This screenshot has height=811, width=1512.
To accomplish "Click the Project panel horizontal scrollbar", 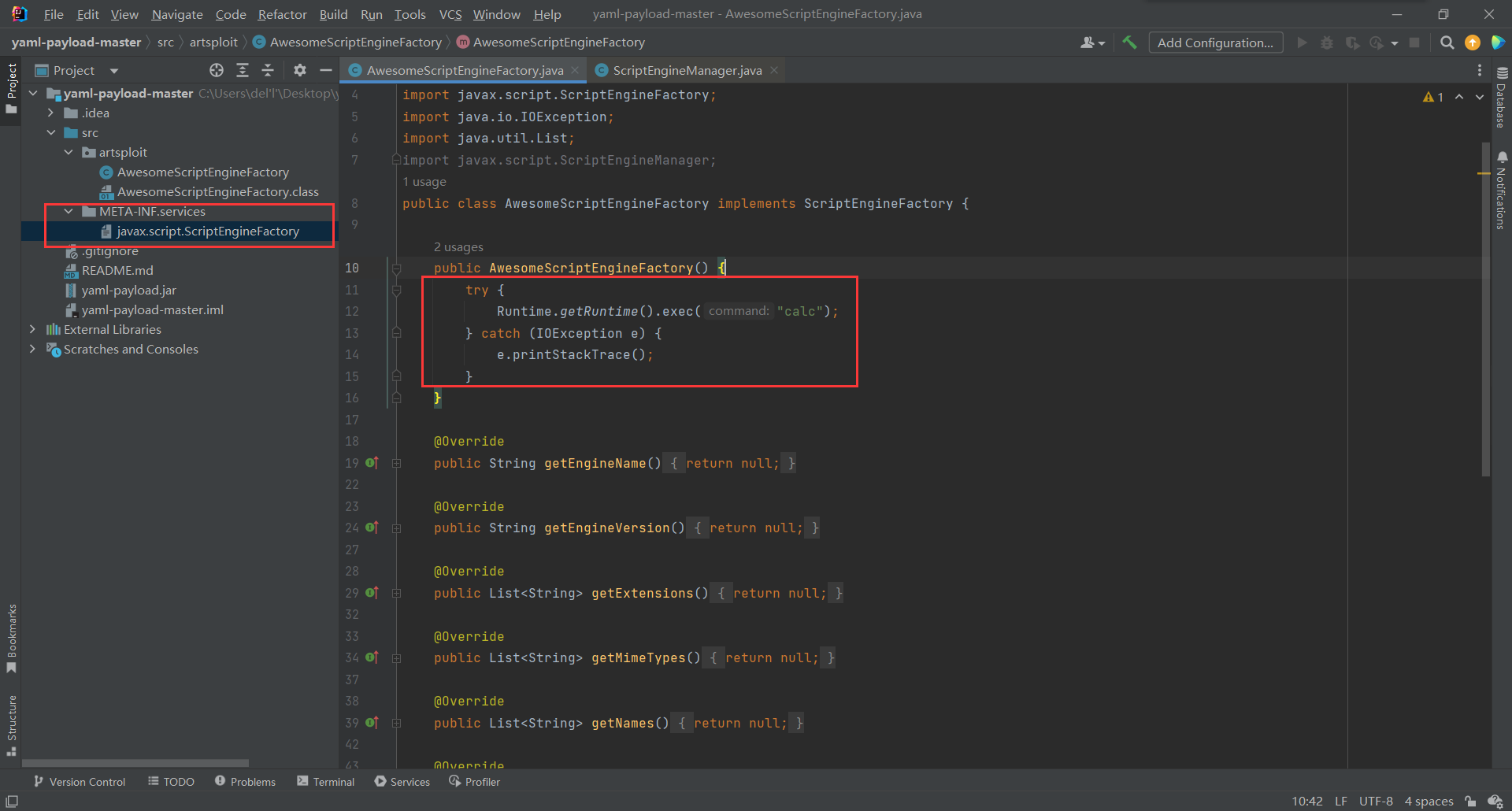I will (135, 763).
